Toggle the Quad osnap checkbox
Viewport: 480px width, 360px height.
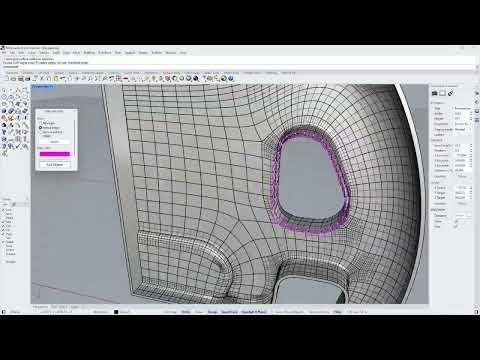pyautogui.click(x=3, y=242)
